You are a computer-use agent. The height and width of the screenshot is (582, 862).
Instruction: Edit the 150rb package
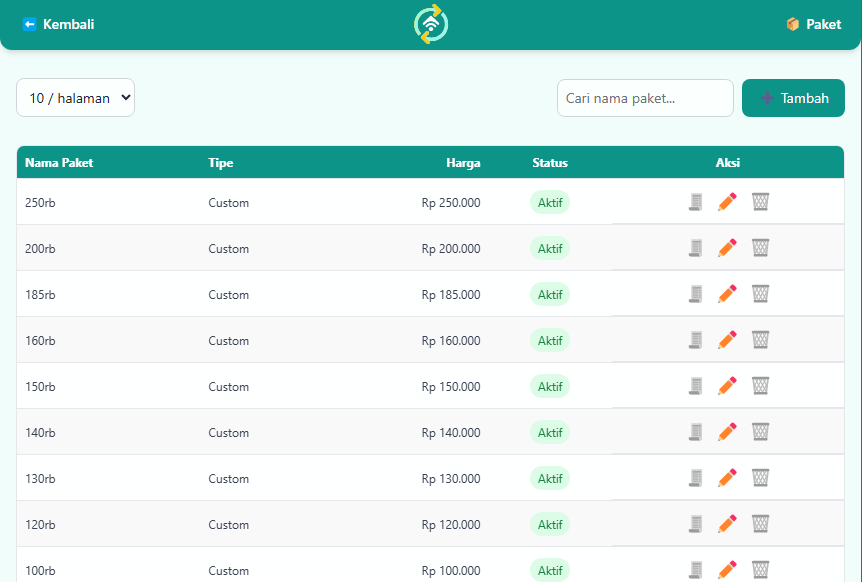tap(727, 385)
